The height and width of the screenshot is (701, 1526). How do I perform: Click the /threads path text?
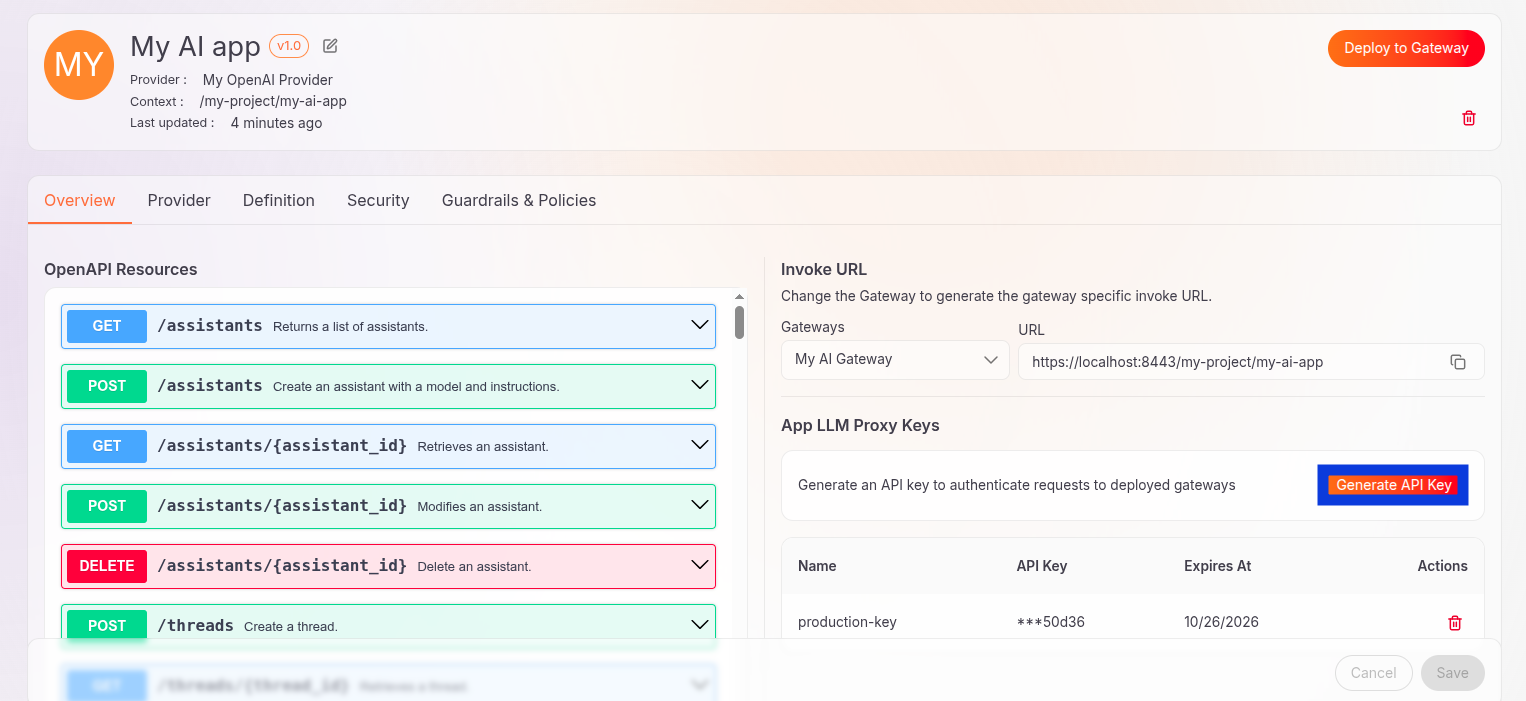(196, 626)
